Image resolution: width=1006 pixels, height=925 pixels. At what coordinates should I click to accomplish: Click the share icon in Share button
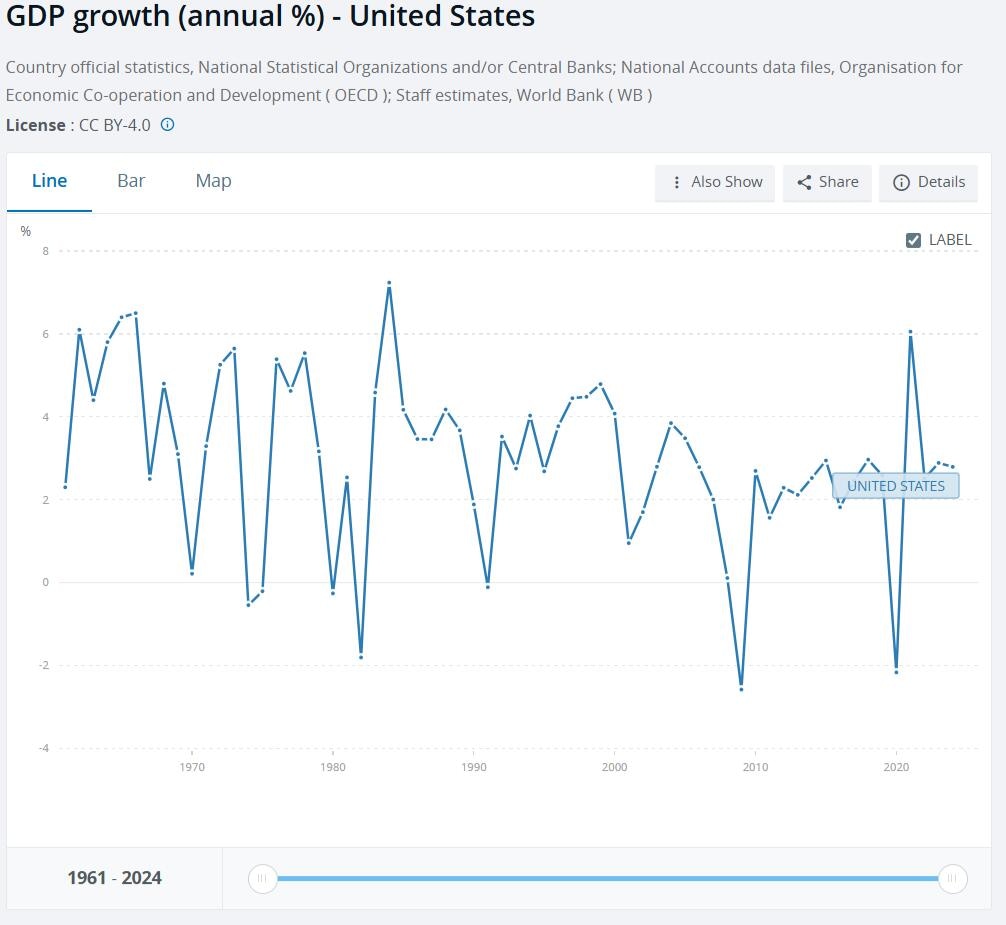(x=804, y=182)
